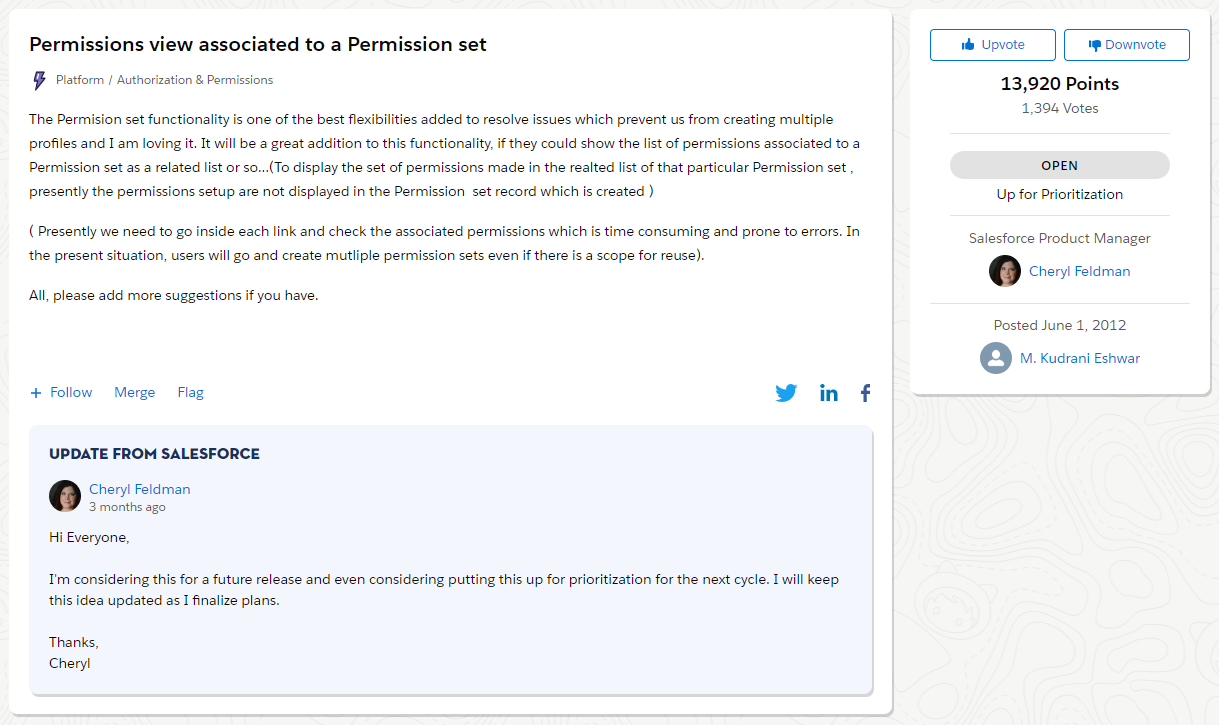Click Cheryl Feldman's photo in sidebar
Viewport: 1219px width, 725px height.
1004,271
